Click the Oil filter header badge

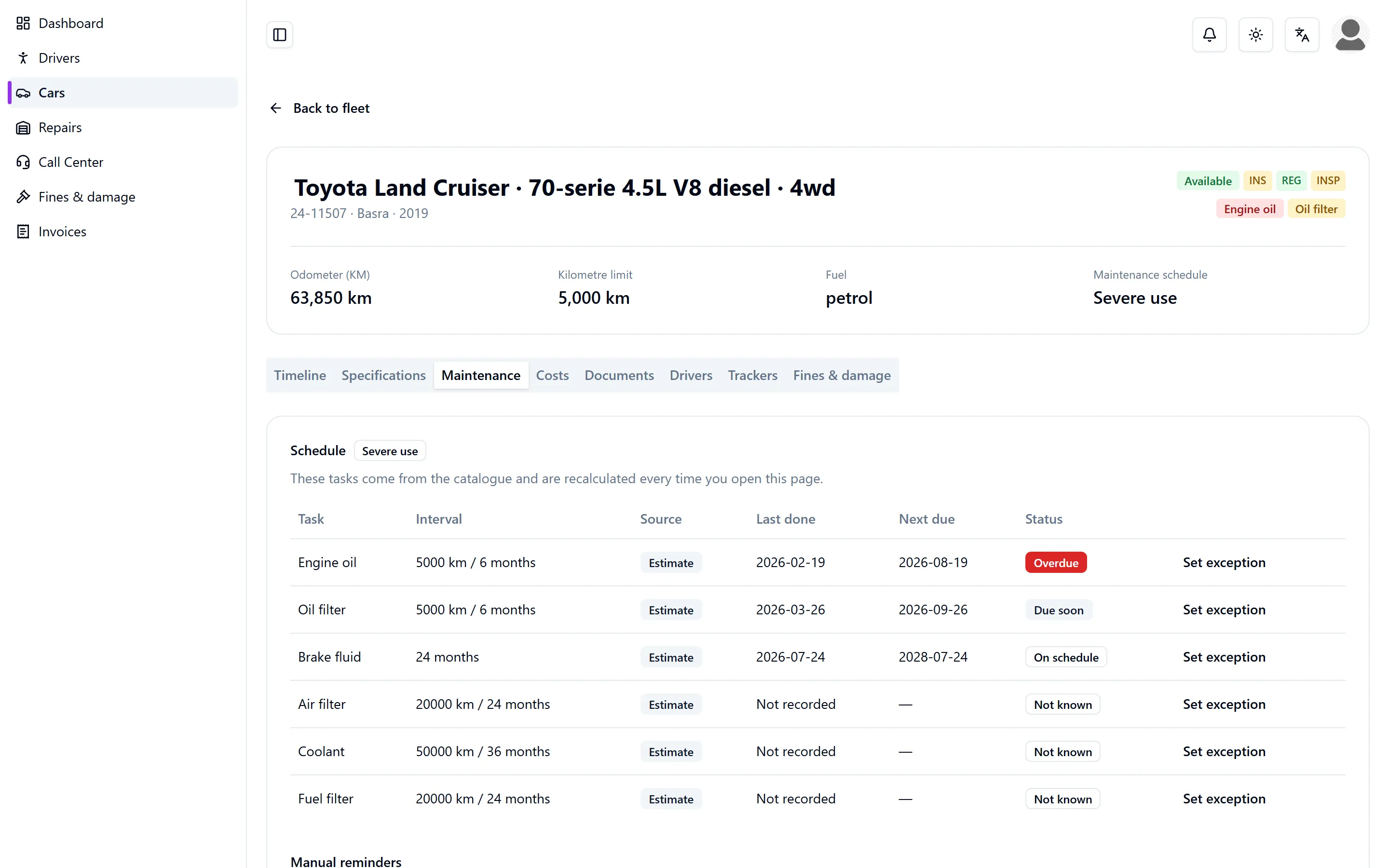coord(1316,209)
